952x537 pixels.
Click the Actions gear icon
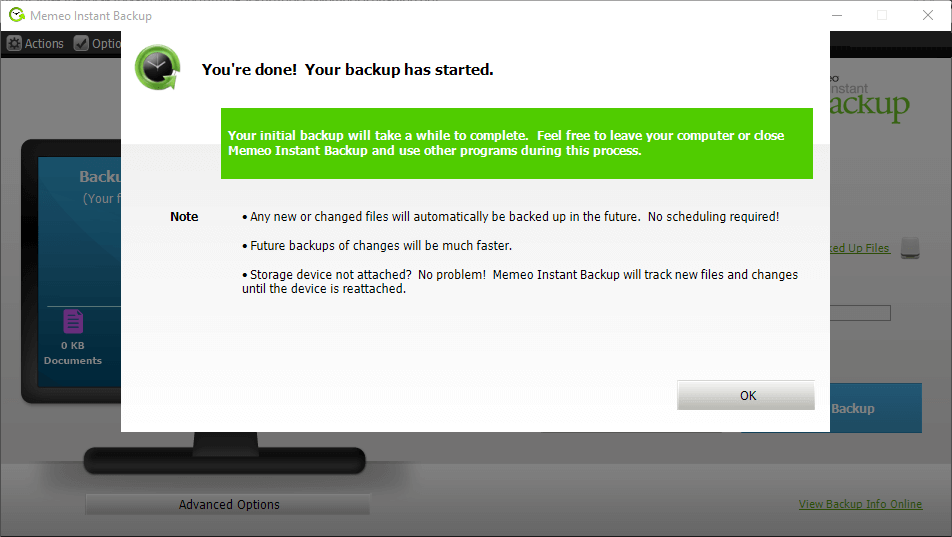click(x=14, y=44)
